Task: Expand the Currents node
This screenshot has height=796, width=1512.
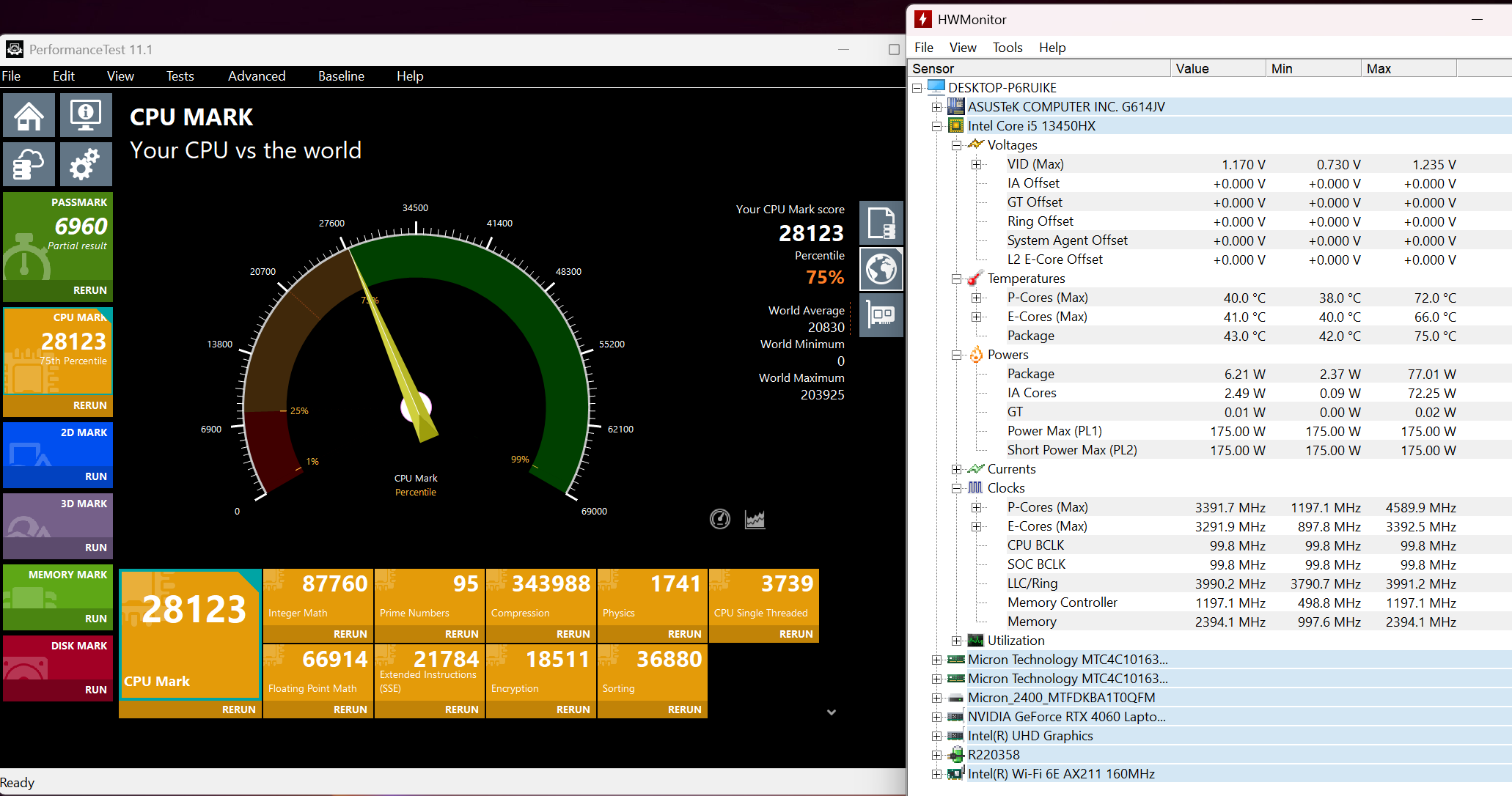Action: click(956, 469)
